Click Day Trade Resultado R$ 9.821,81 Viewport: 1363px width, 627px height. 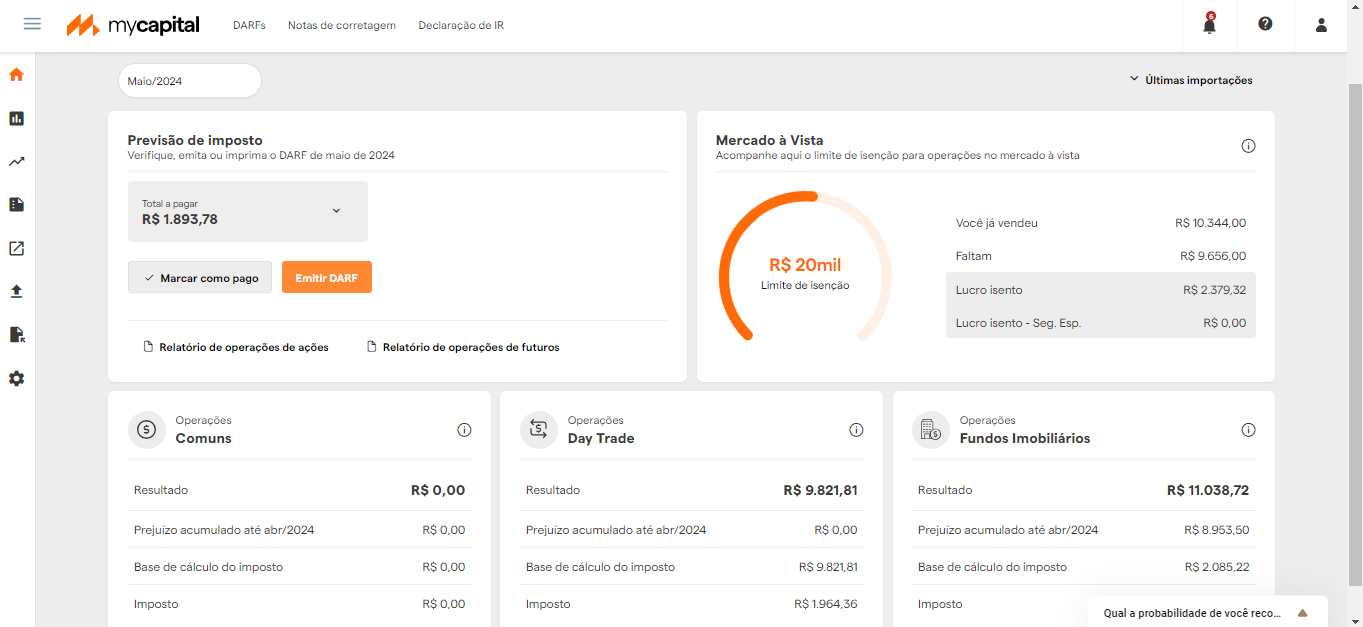pos(820,490)
